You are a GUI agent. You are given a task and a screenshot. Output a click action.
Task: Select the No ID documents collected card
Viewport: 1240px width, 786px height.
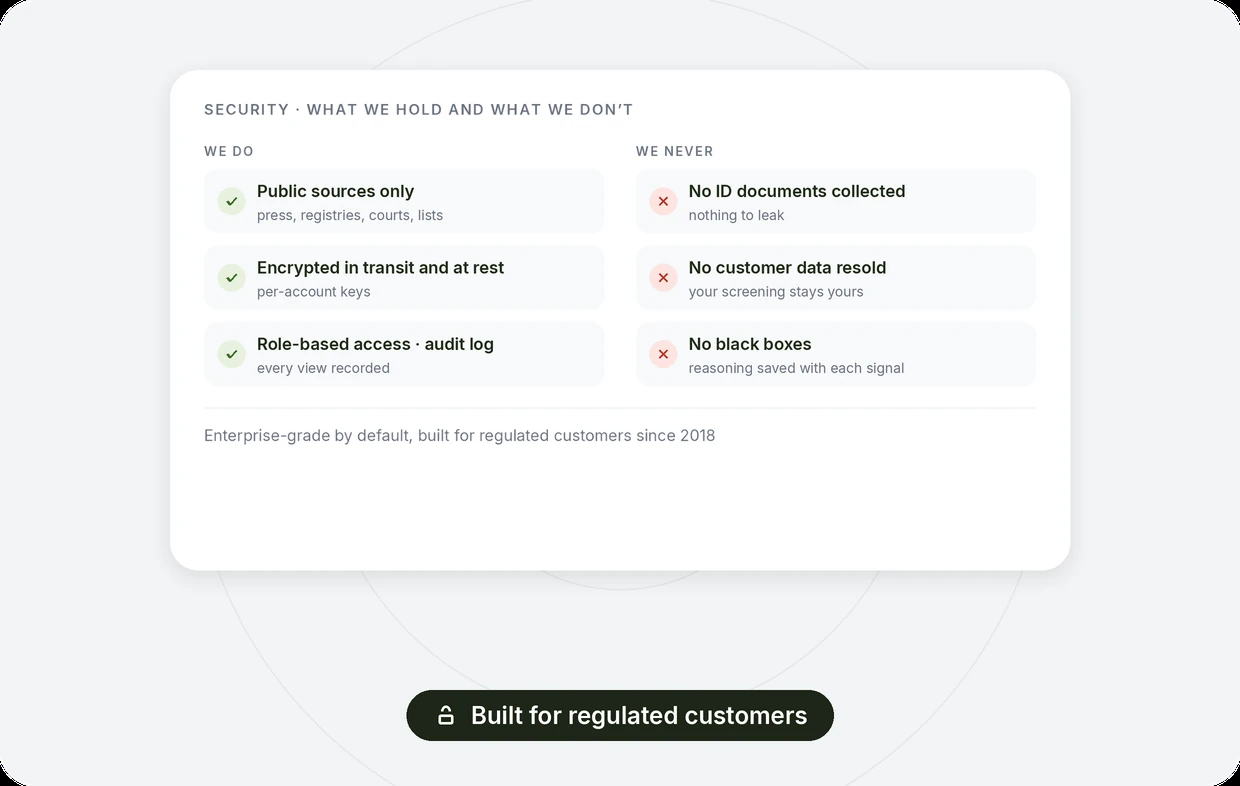coord(836,201)
